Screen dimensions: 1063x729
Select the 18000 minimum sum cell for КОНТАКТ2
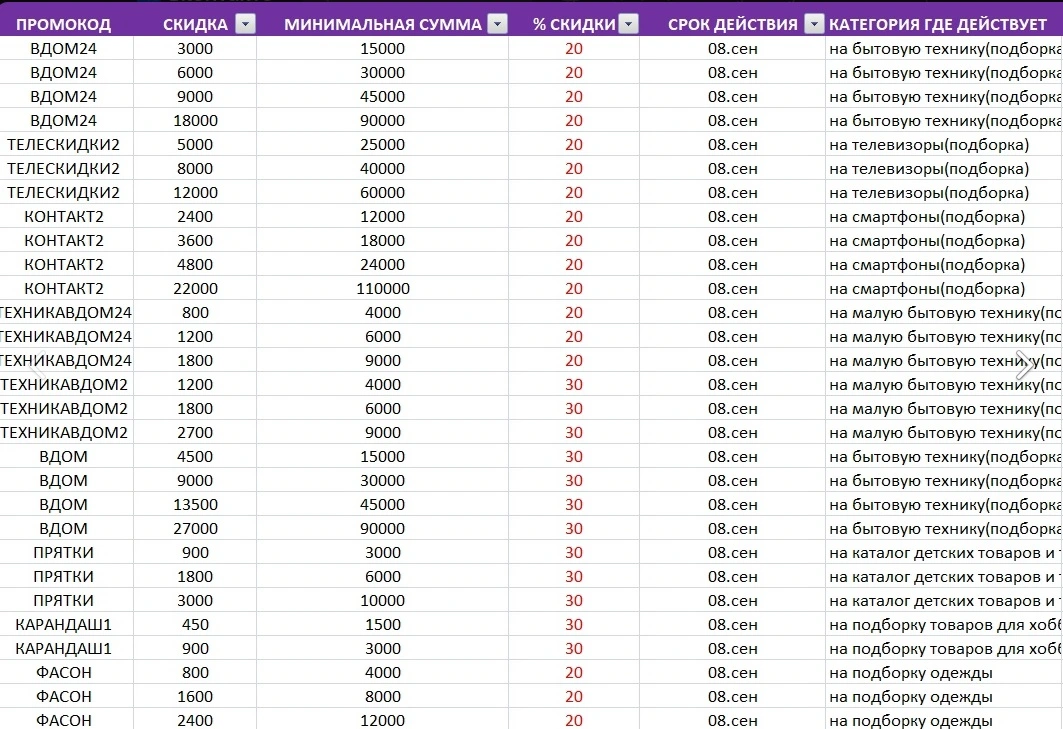pos(382,241)
